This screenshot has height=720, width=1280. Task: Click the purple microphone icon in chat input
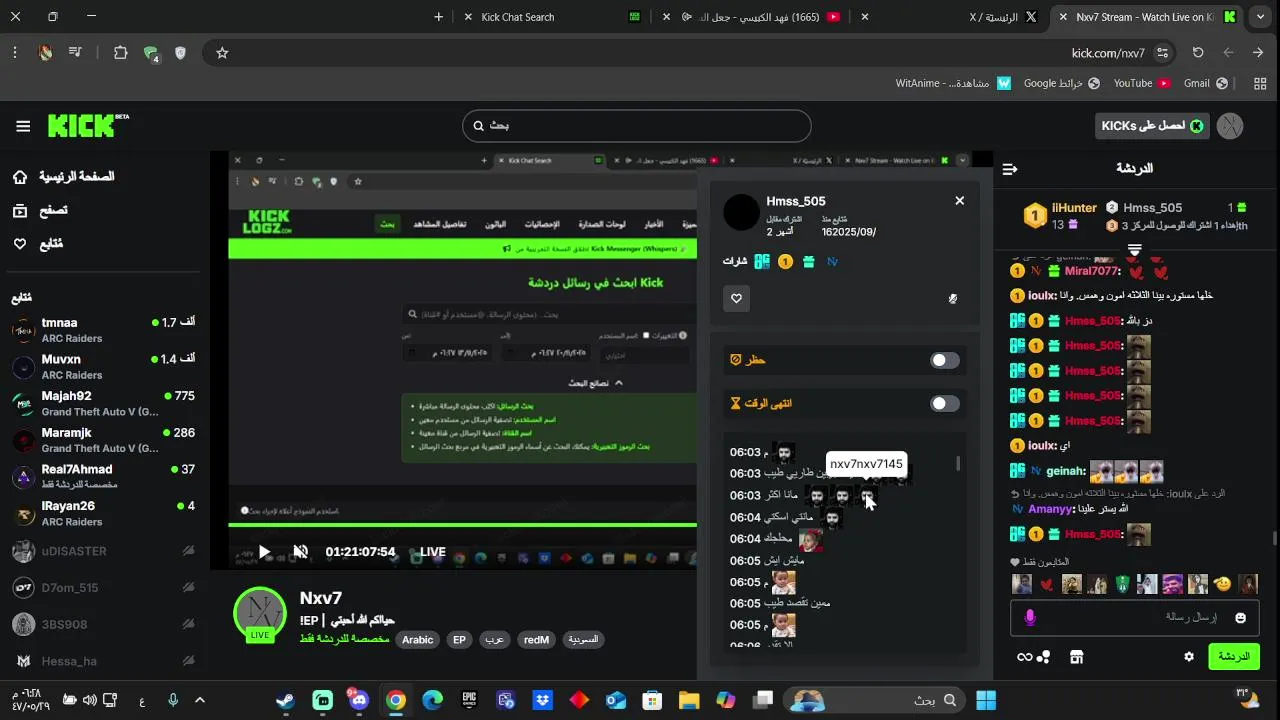point(1030,618)
